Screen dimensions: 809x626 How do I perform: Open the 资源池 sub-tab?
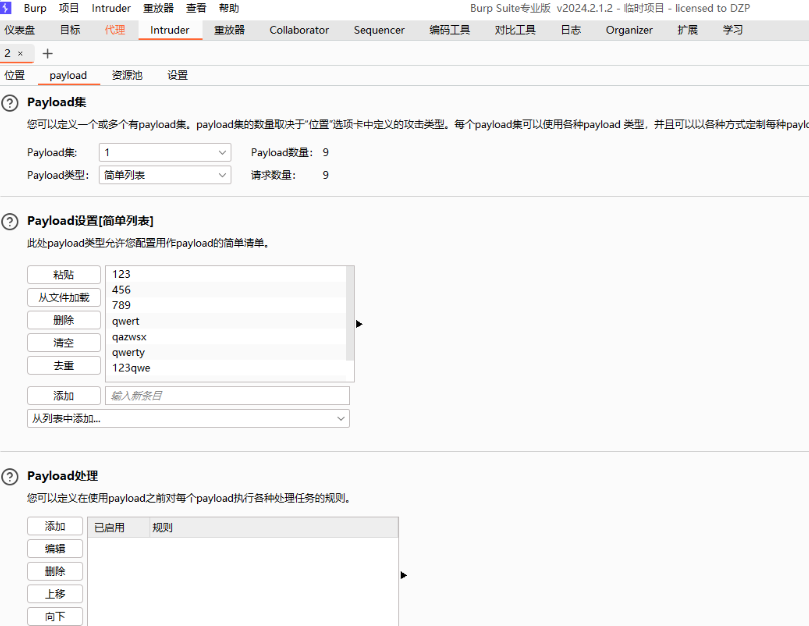pos(127,75)
